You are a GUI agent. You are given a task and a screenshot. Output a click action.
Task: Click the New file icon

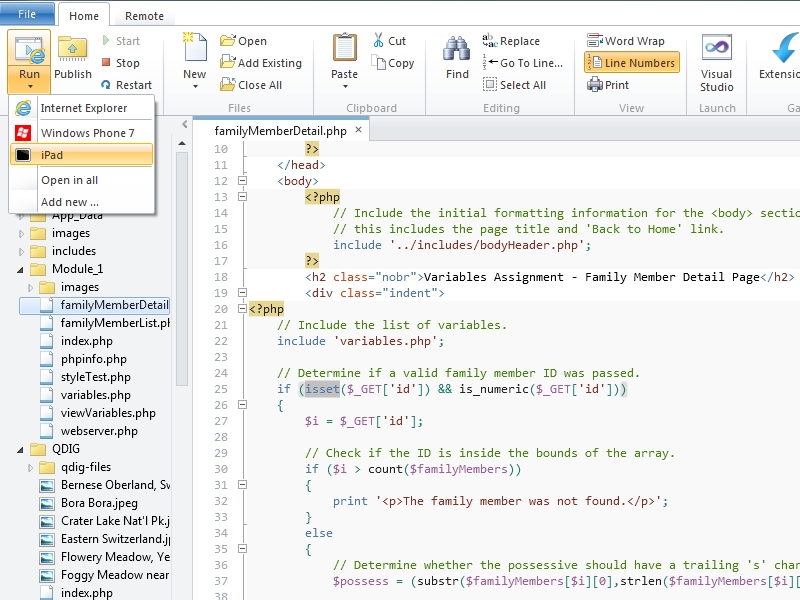tap(194, 57)
